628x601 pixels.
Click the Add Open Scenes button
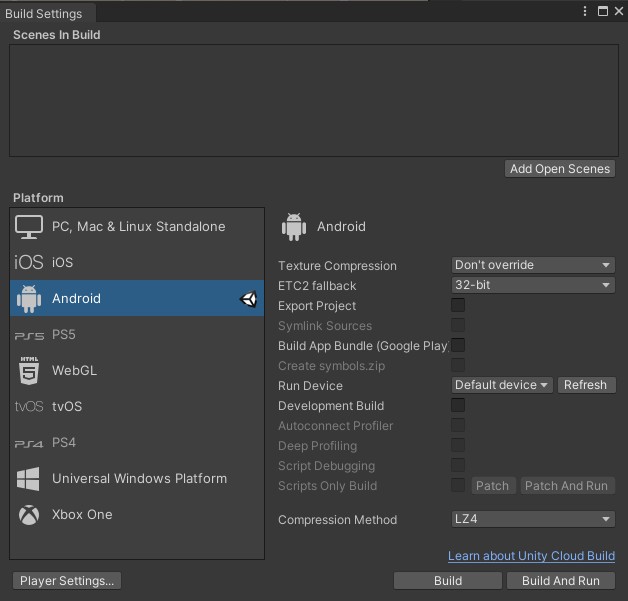560,169
